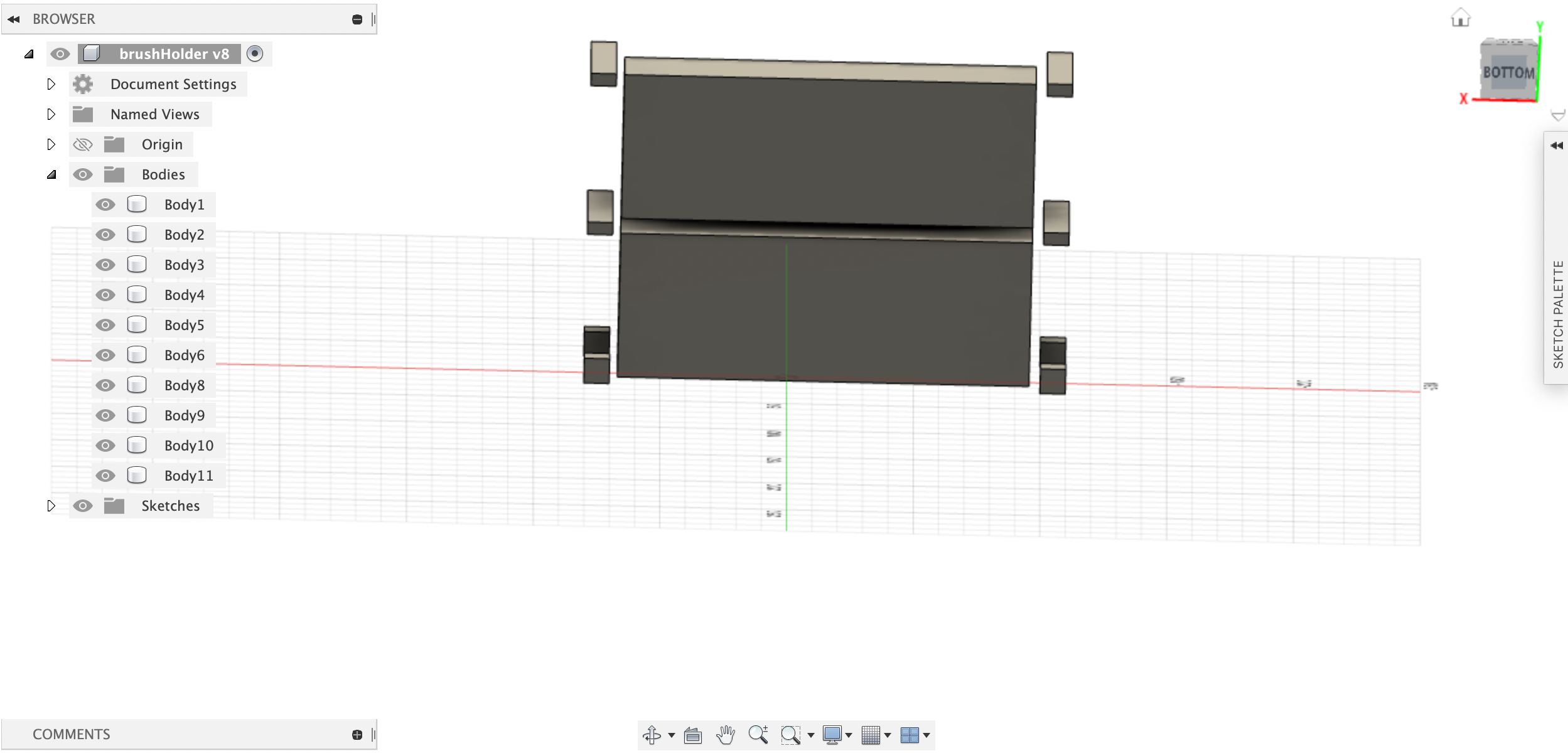The height and width of the screenshot is (753, 1568).
Task: Expand the Sketches folder
Action: 51,505
